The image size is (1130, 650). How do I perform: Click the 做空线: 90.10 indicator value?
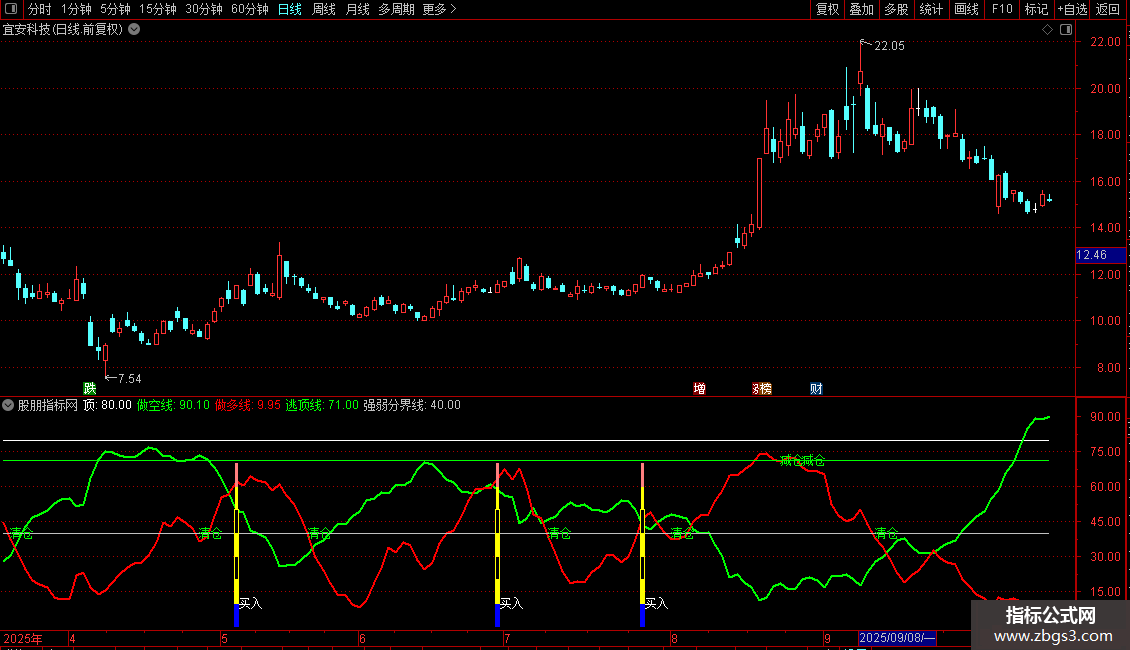tap(173, 405)
